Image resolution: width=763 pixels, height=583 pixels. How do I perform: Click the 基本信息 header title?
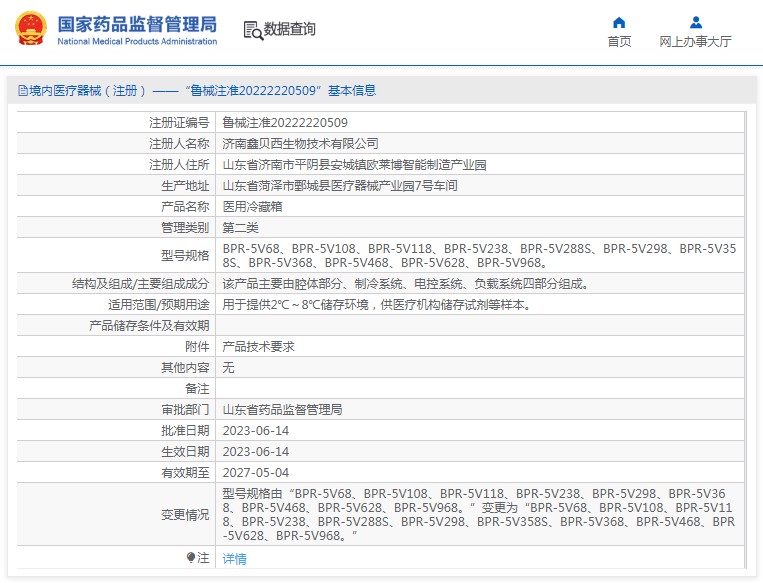point(352,91)
